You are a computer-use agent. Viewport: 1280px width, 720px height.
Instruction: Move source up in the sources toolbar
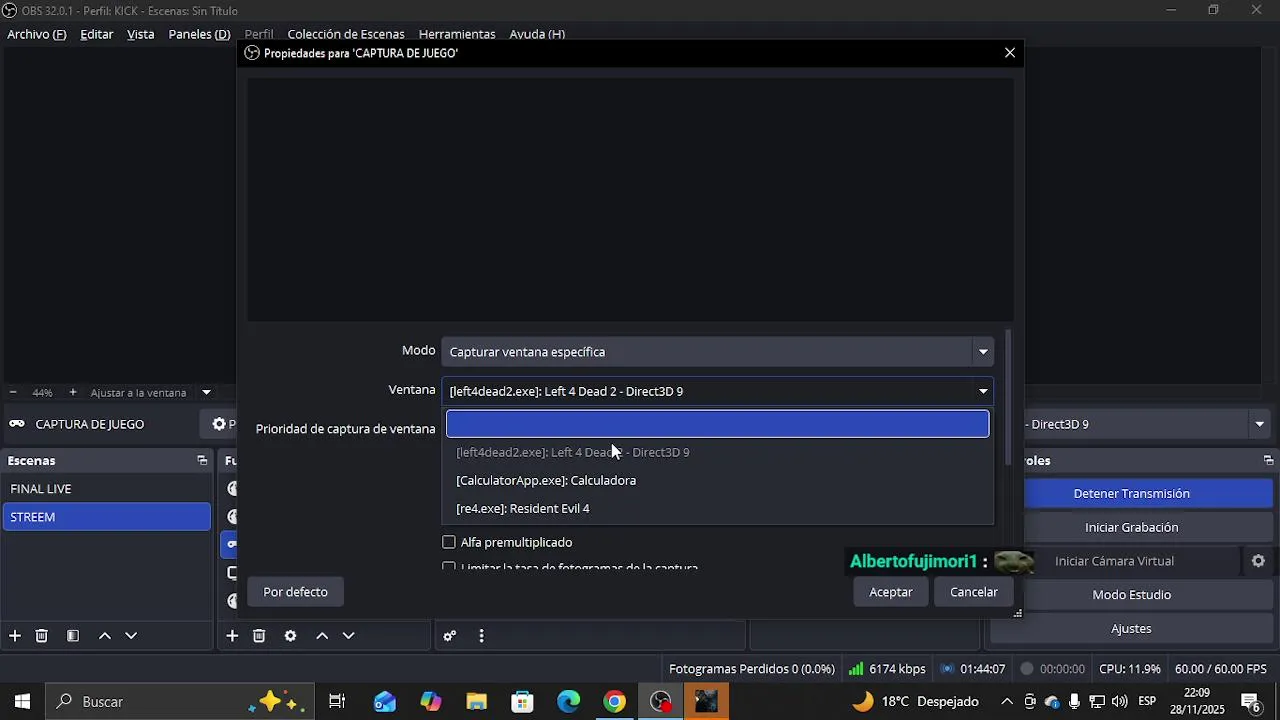(x=322, y=636)
